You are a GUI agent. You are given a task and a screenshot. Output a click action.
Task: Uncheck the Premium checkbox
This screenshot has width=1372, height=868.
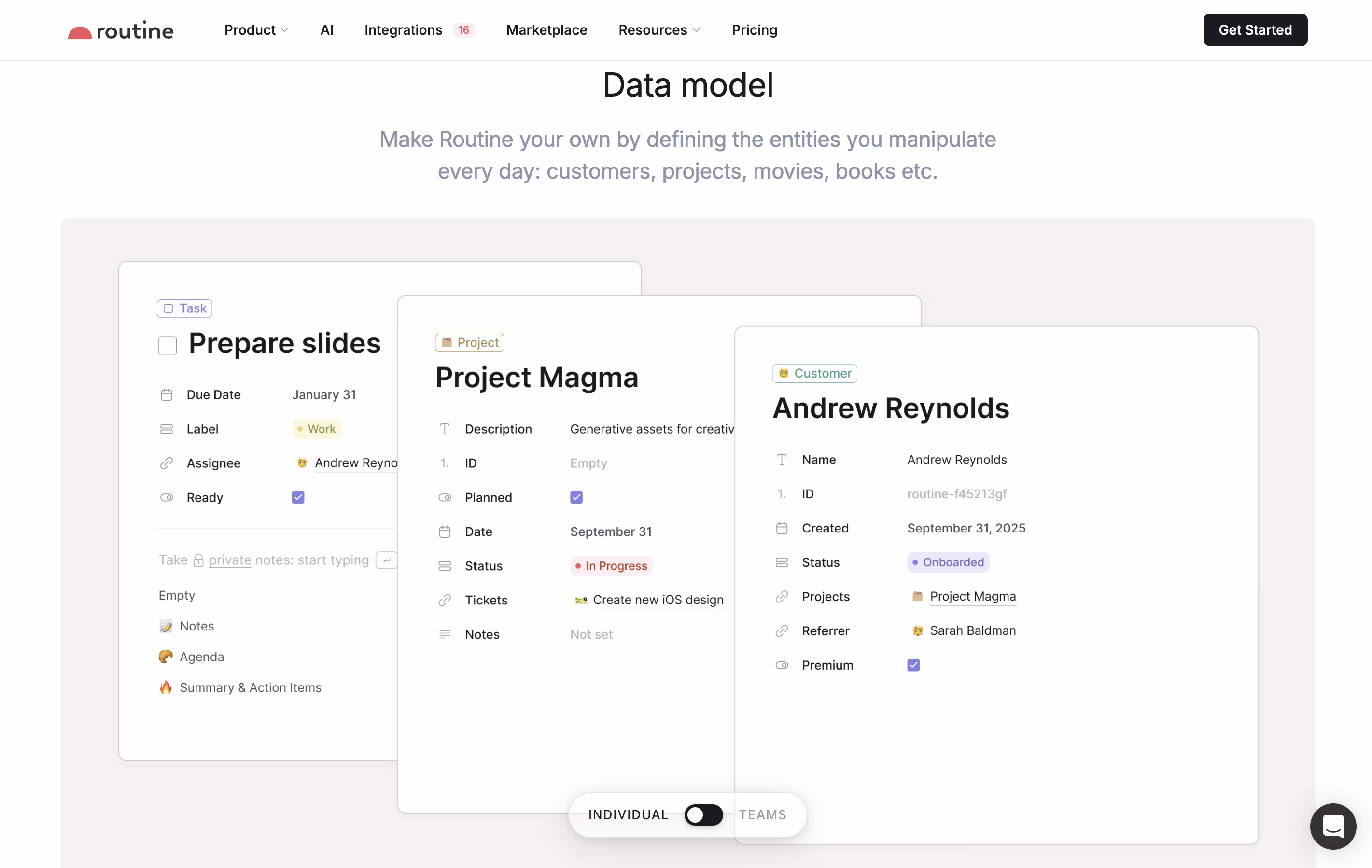[x=913, y=665]
